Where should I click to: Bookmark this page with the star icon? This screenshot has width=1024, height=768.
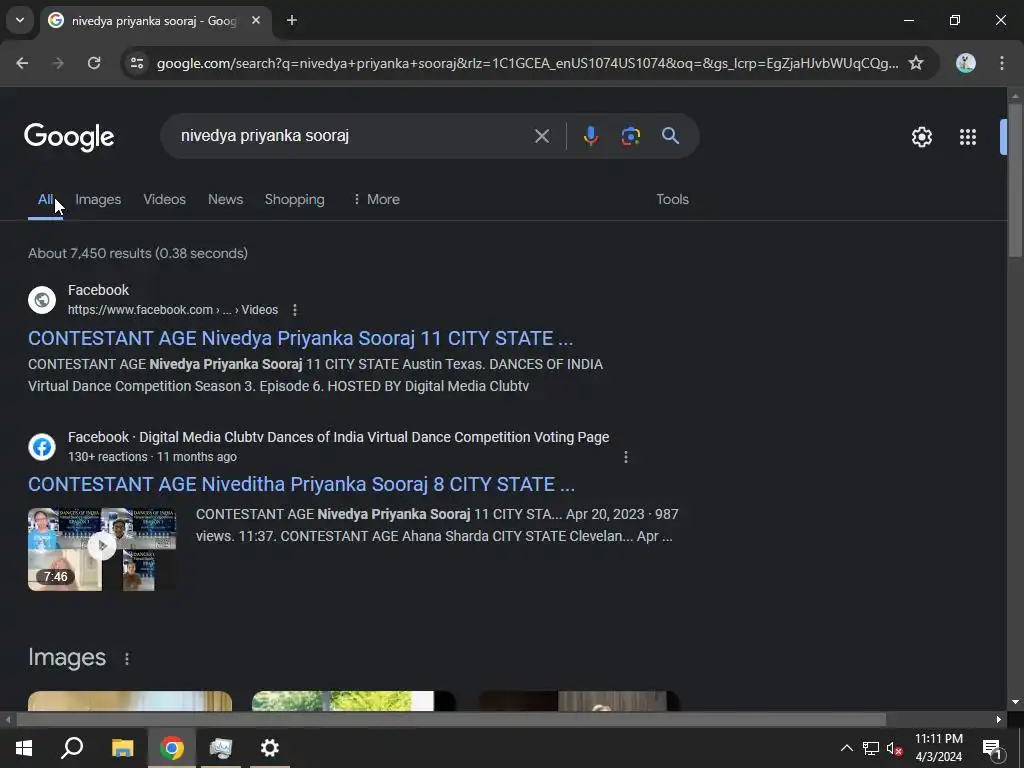point(916,63)
